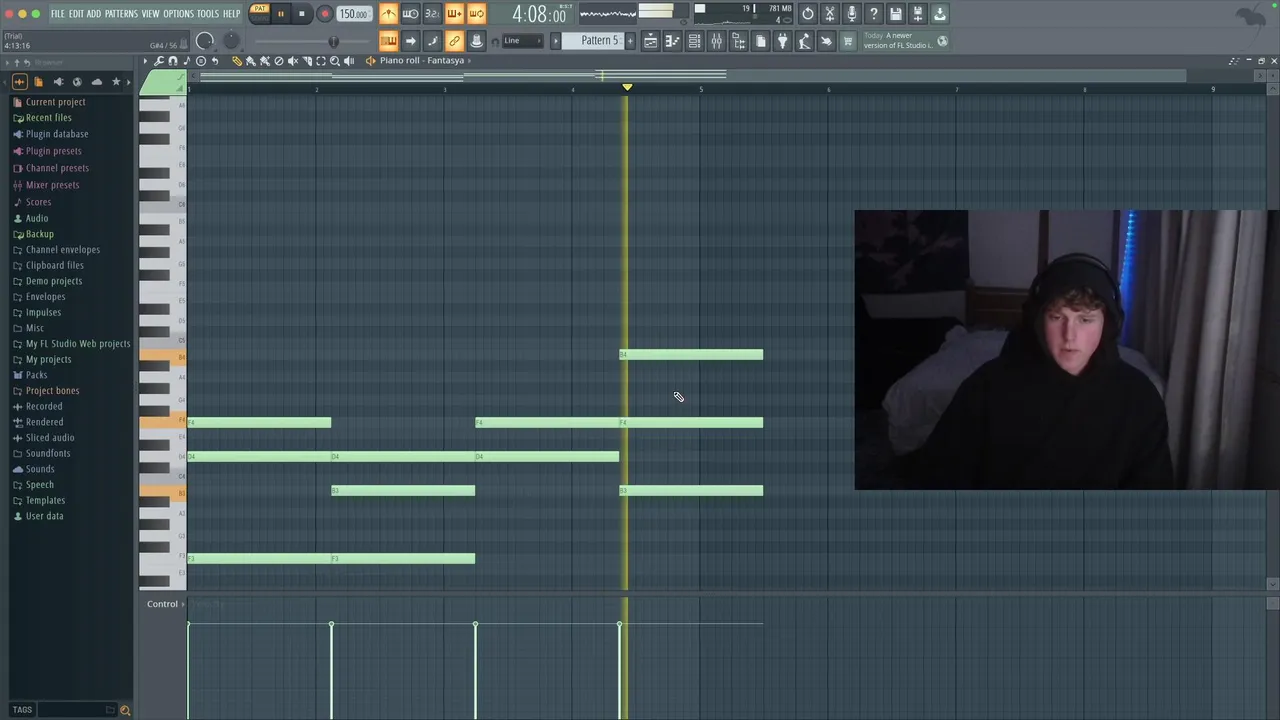Toggle the metronome button
Screen dimensions: 1280x720
pos(389,14)
